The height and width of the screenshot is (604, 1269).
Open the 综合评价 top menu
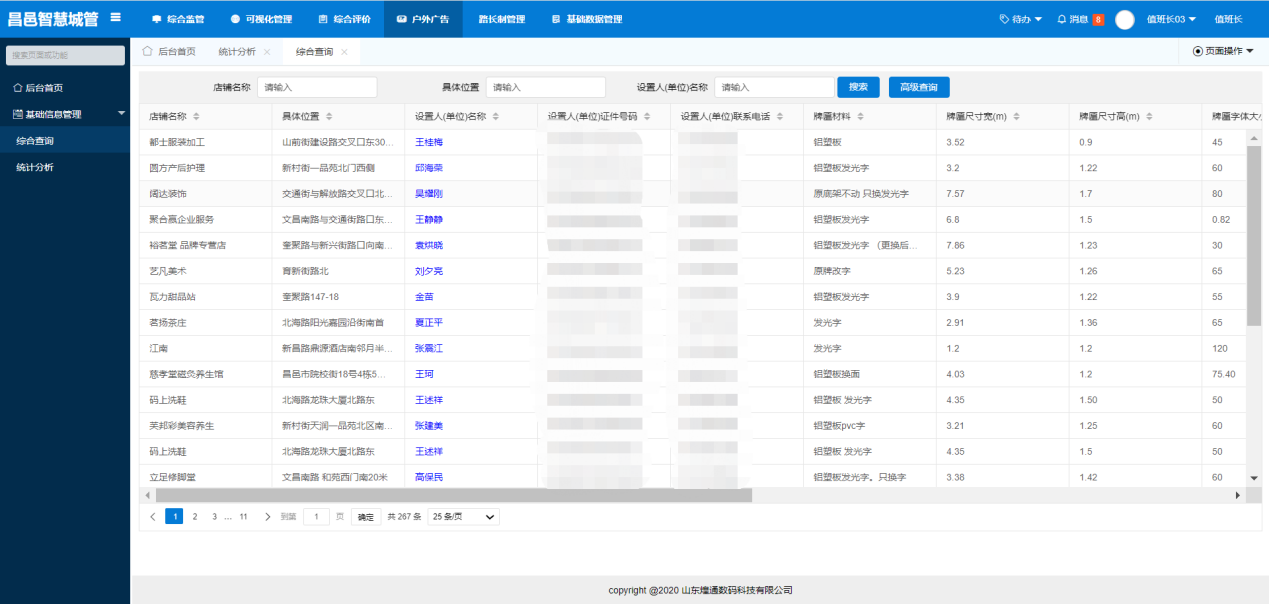(344, 19)
